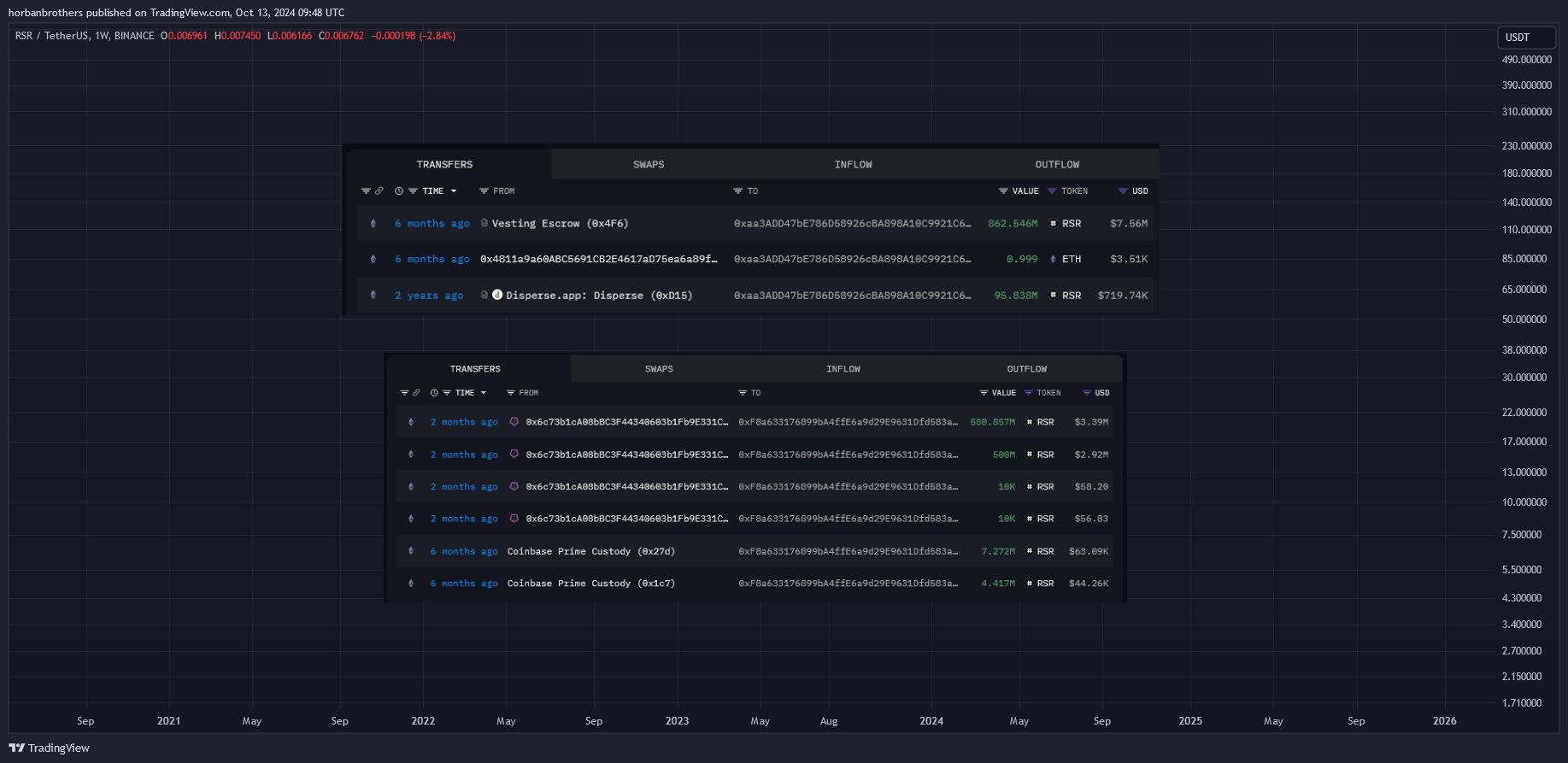Click the round Disperse.app logo icon
This screenshot has width=1568, height=763.
(x=497, y=295)
